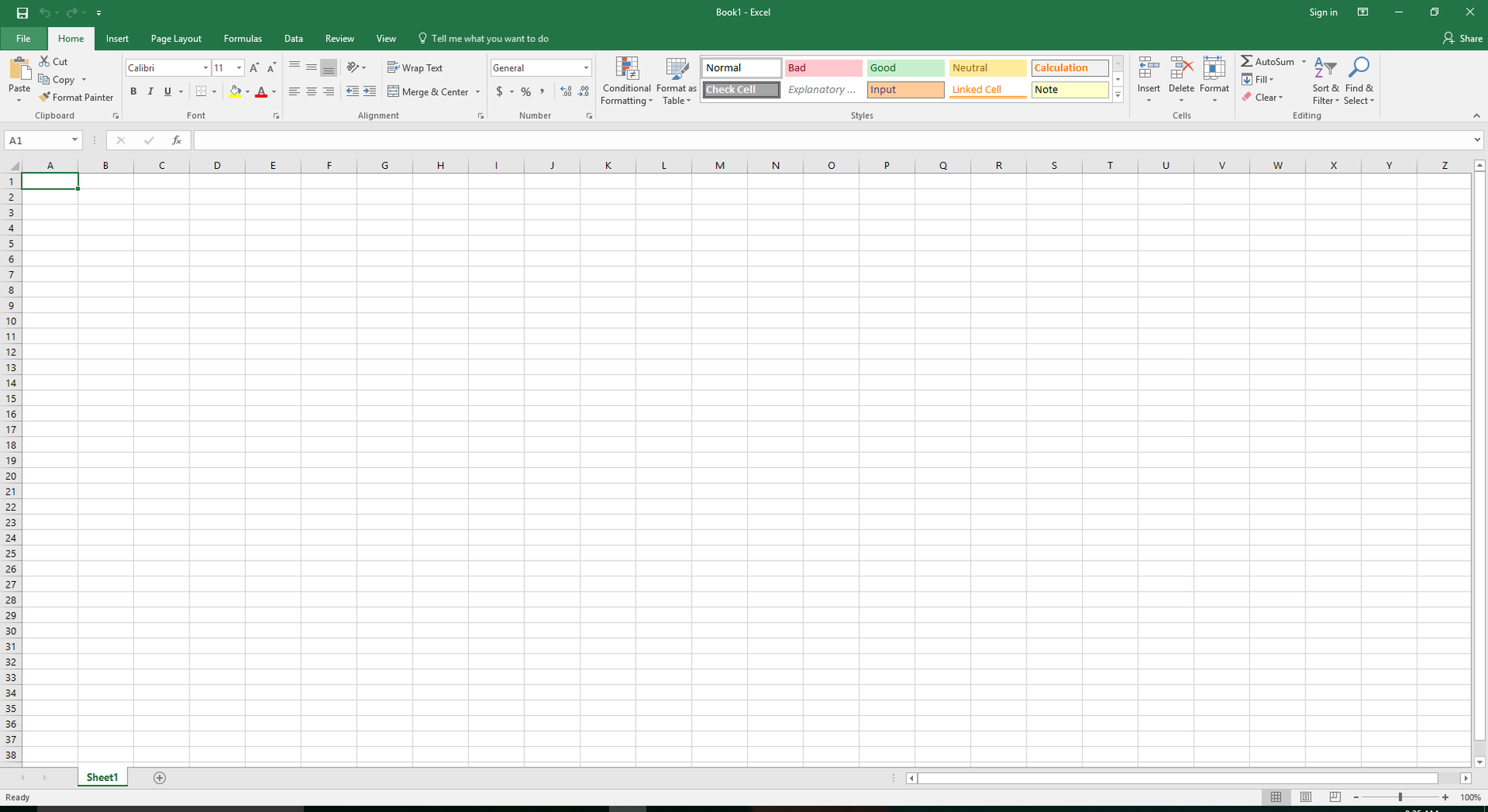The image size is (1488, 812).
Task: Apply the Percent Style format
Action: [525, 91]
